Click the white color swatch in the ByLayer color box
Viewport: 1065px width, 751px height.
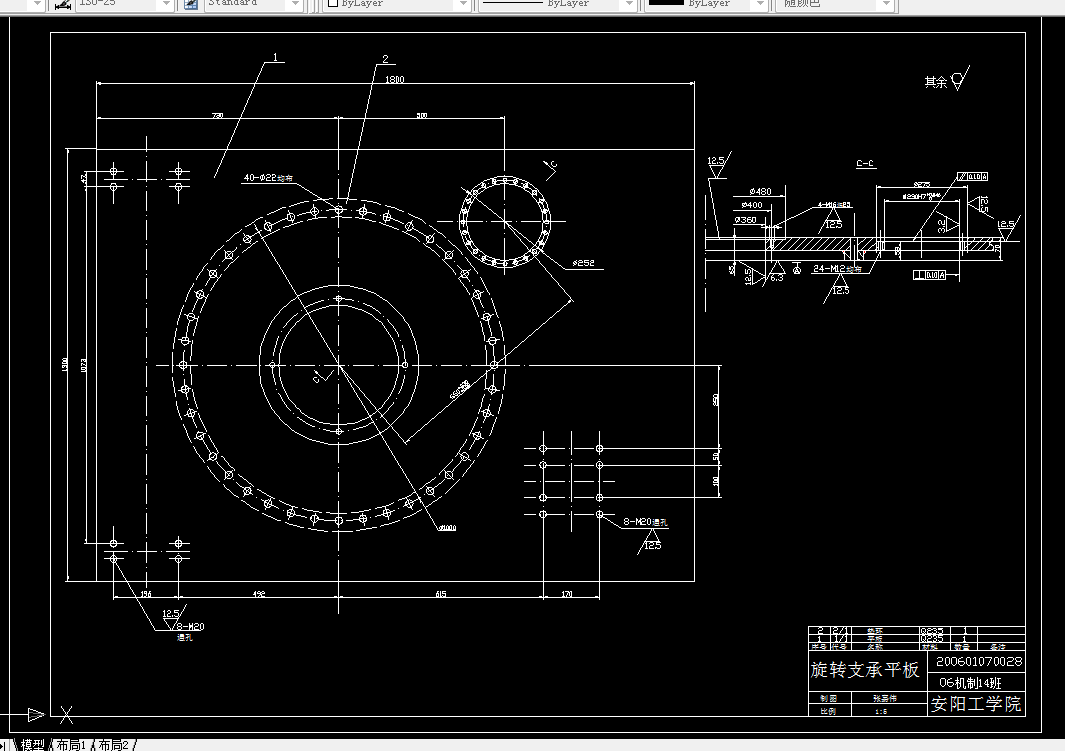(333, 3)
